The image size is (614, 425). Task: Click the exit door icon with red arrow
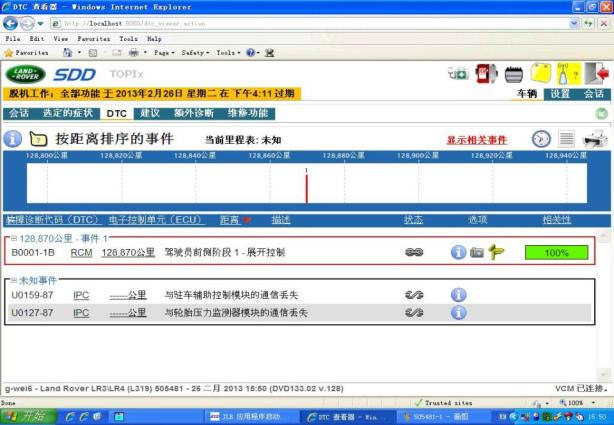597,73
